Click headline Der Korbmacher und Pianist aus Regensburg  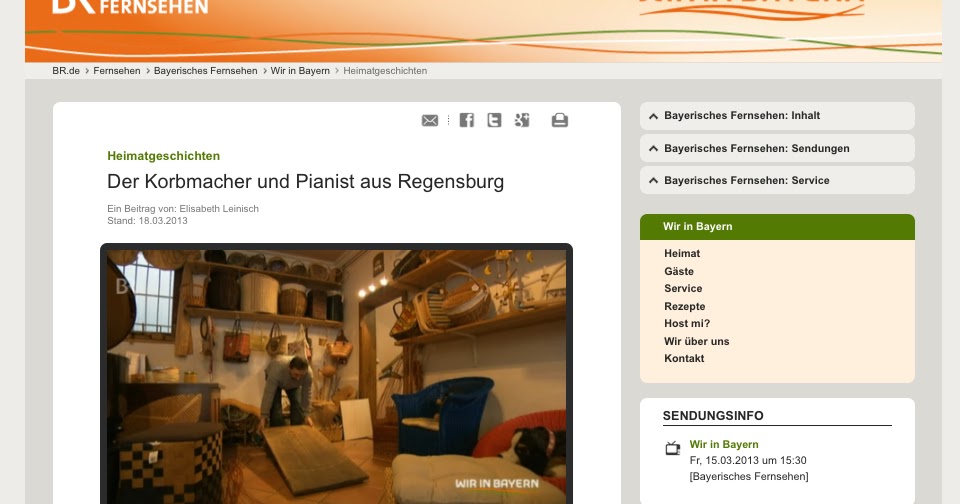pyautogui.click(x=306, y=181)
